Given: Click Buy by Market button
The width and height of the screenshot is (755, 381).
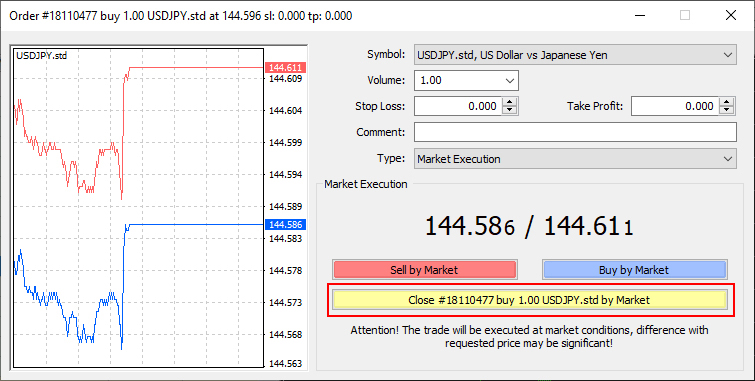Looking at the screenshot, I should click(x=634, y=270).
